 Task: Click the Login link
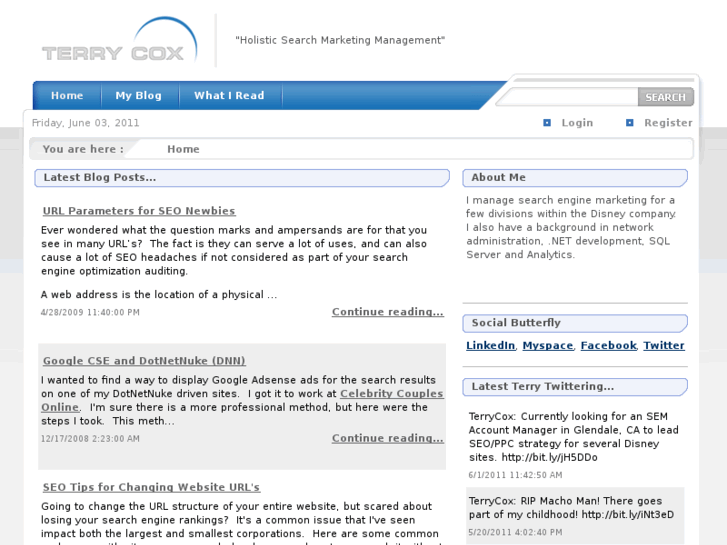577,123
